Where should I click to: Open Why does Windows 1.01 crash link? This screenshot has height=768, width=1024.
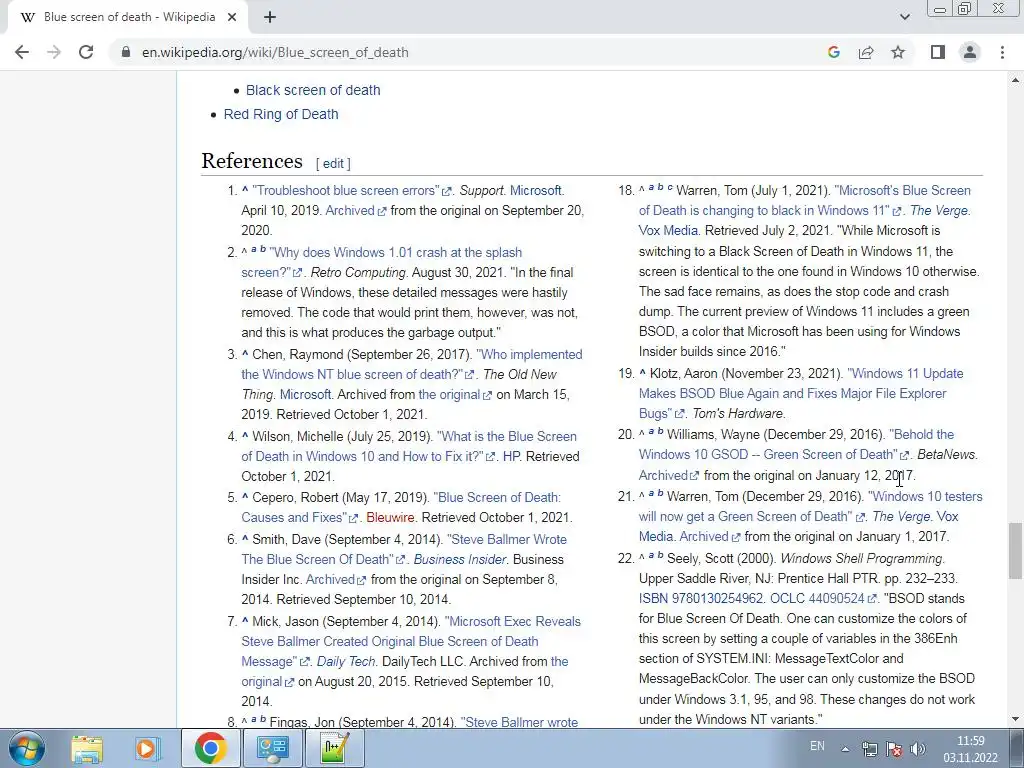coord(395,252)
